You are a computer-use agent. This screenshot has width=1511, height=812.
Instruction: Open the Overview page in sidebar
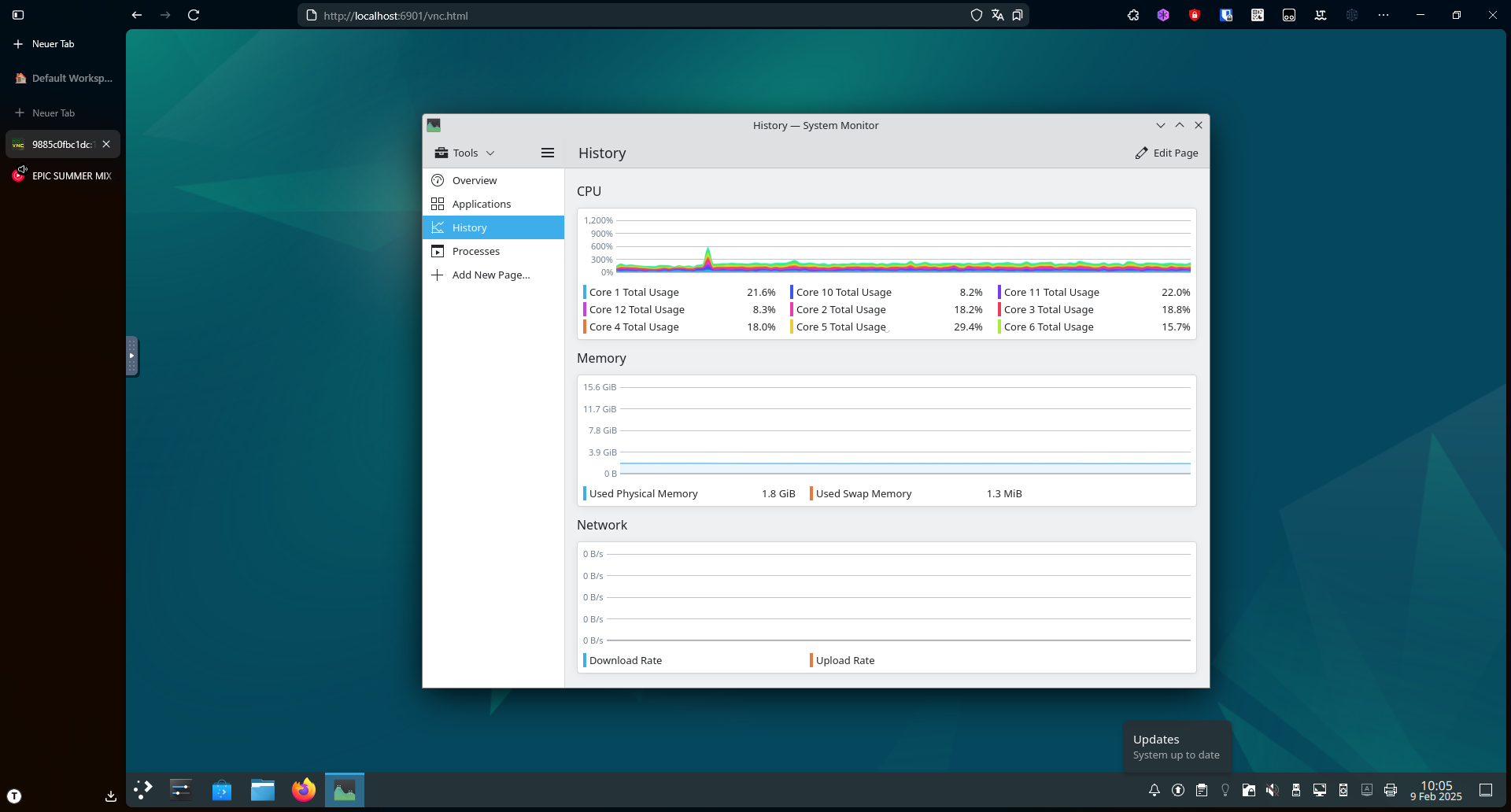pos(493,180)
